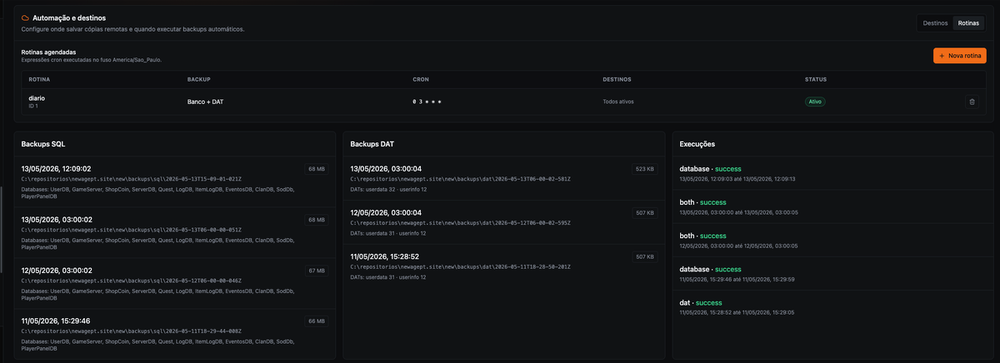1000x363 pixels.
Task: Switch to the Destinos tab
Action: pyautogui.click(x=935, y=23)
